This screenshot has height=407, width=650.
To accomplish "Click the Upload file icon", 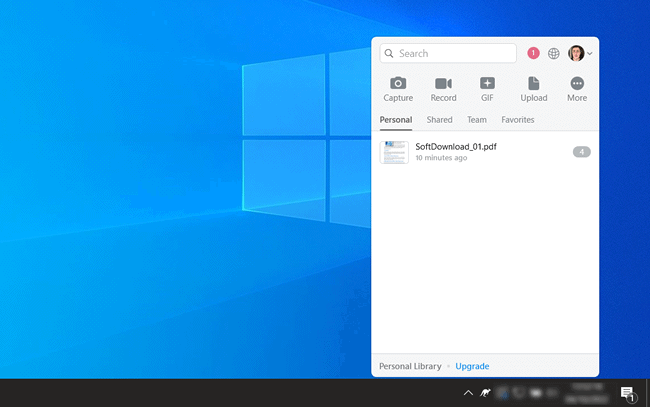I will click(x=533, y=84).
